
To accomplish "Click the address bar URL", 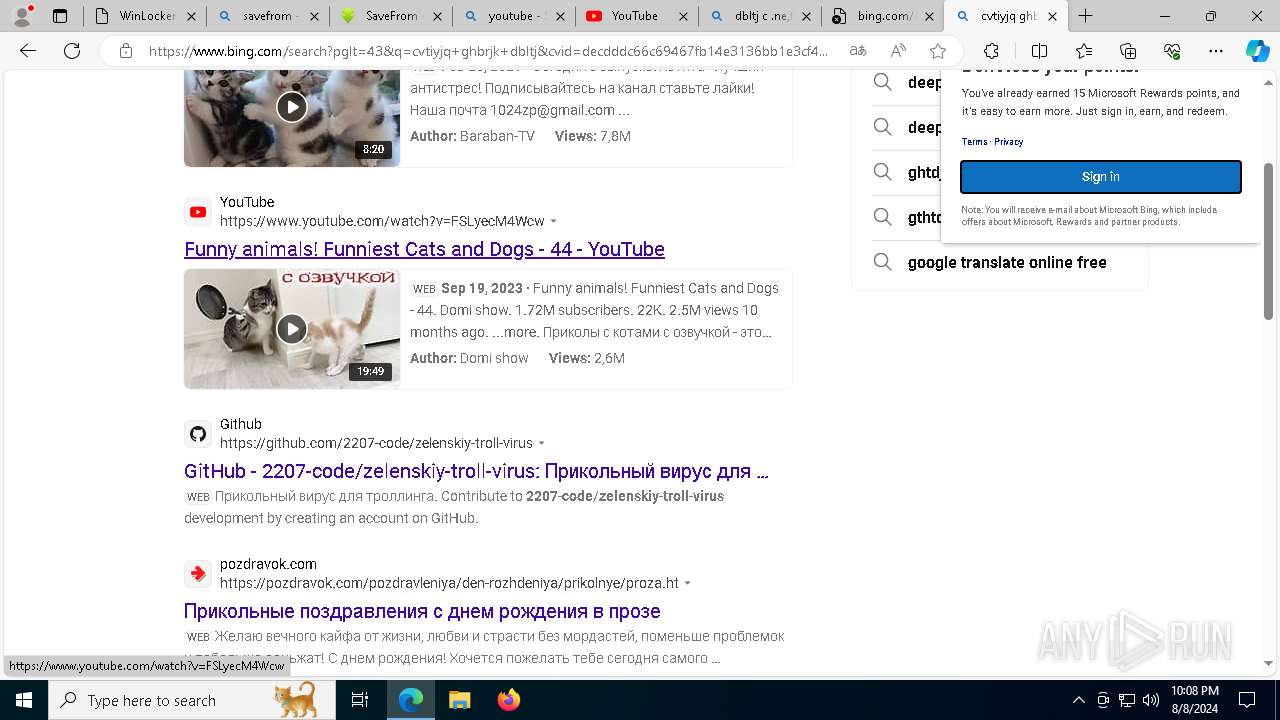I will coord(488,51).
